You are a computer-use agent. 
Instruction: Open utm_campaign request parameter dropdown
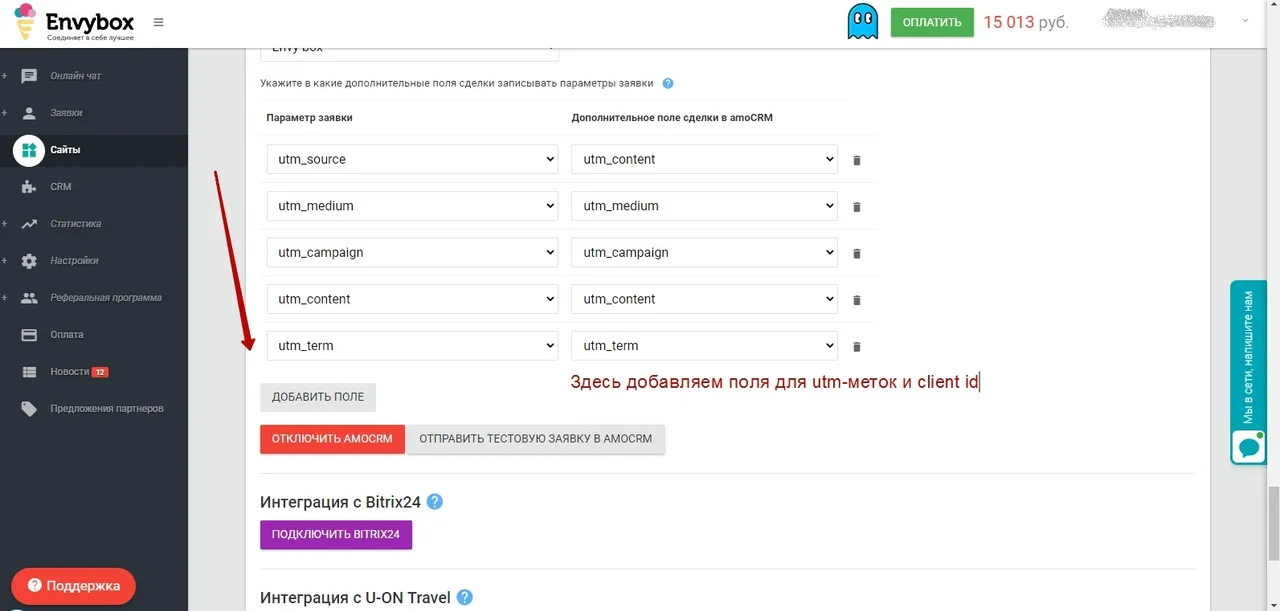pyautogui.click(x=412, y=252)
